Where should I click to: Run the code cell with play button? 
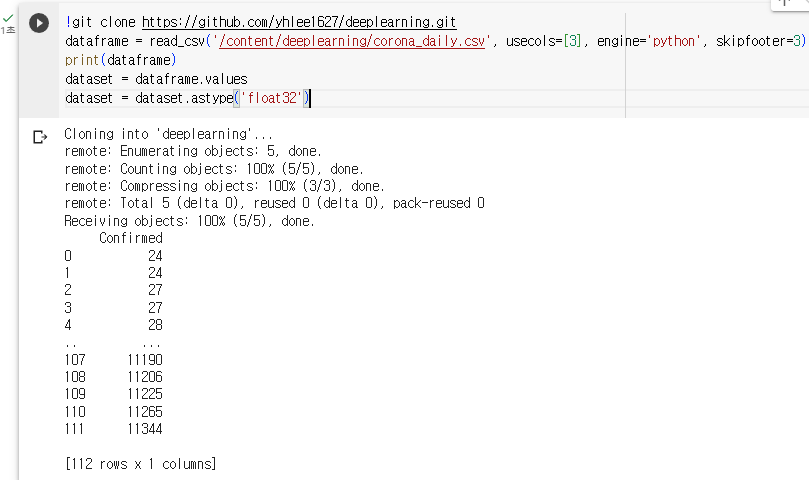pyautogui.click(x=39, y=23)
